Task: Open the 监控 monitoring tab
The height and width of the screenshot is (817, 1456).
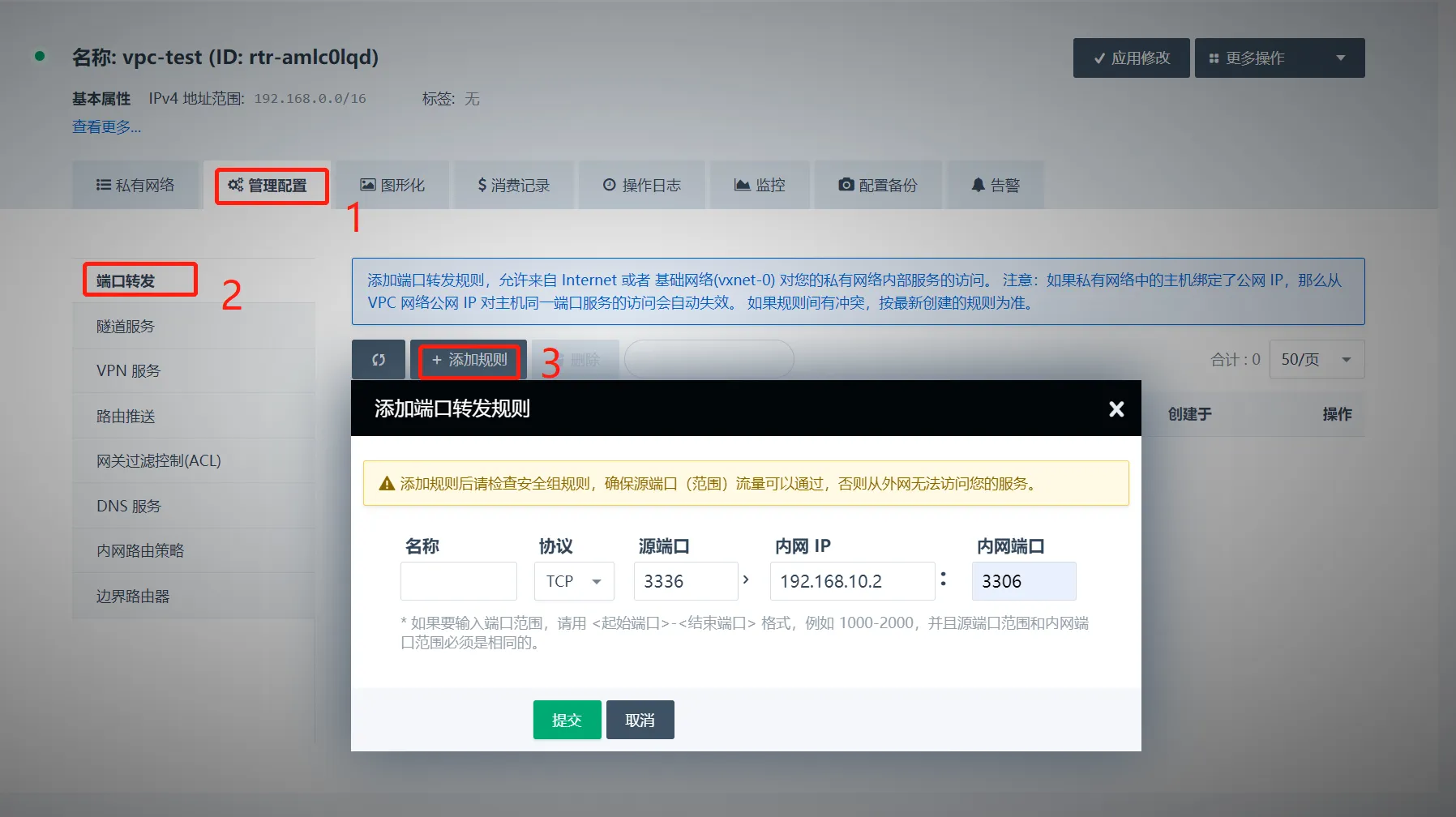Action: click(x=760, y=186)
